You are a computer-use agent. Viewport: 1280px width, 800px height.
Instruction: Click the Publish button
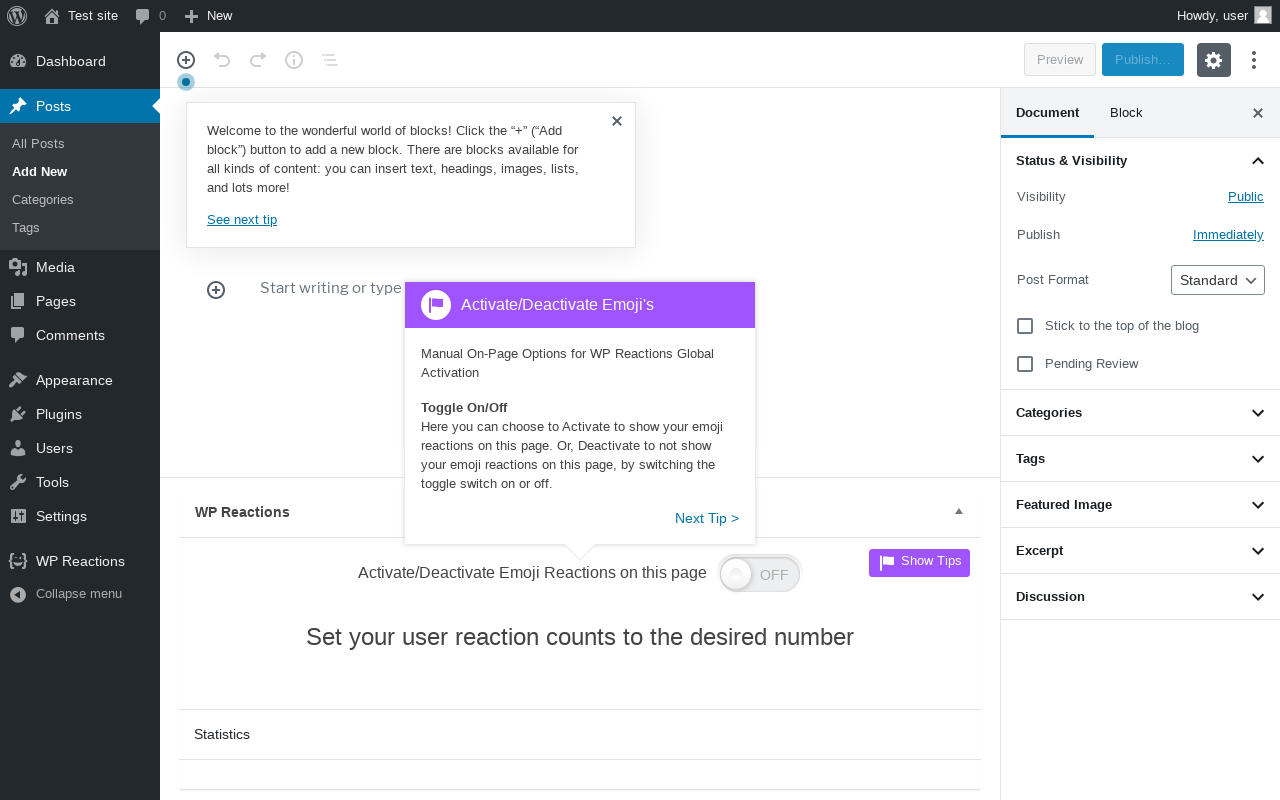click(x=1143, y=60)
